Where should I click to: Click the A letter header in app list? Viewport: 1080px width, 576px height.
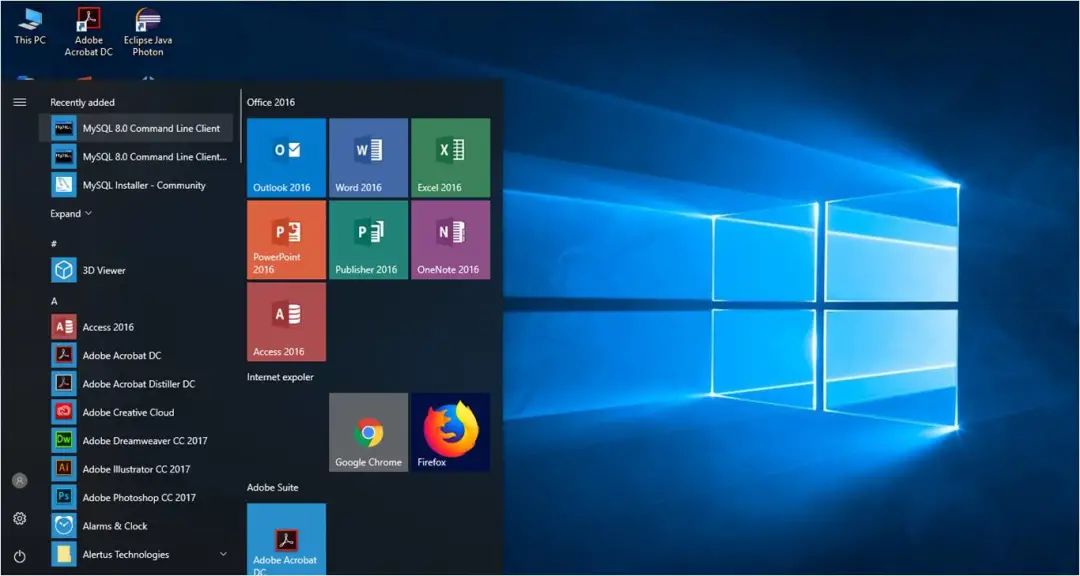click(54, 301)
